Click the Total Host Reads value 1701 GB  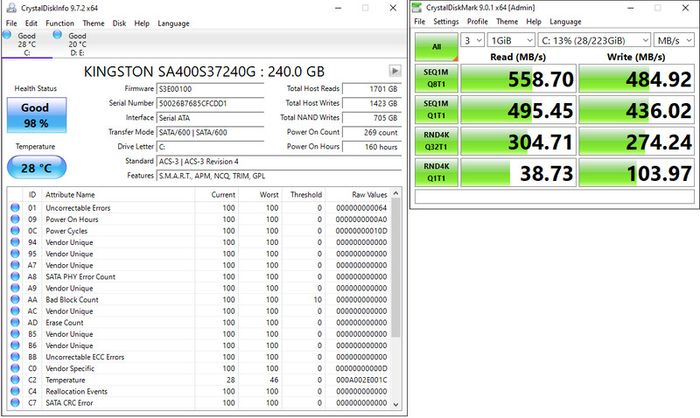[x=371, y=89]
